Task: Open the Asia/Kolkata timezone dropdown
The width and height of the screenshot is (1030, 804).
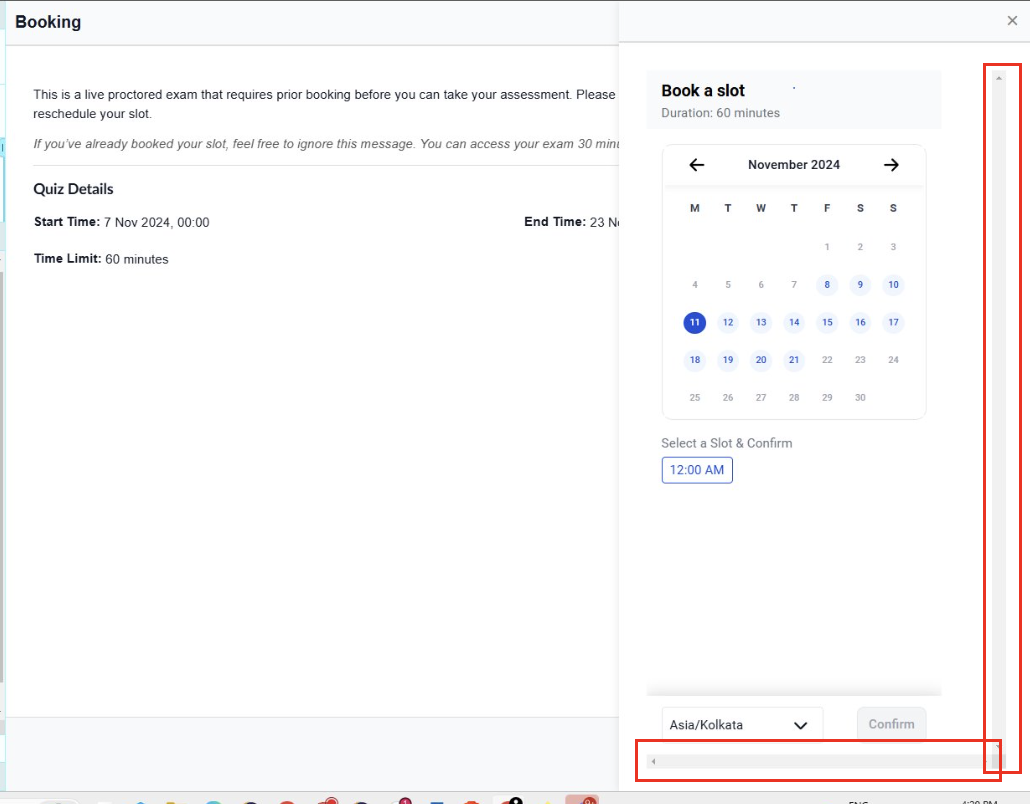Action: pyautogui.click(x=742, y=725)
